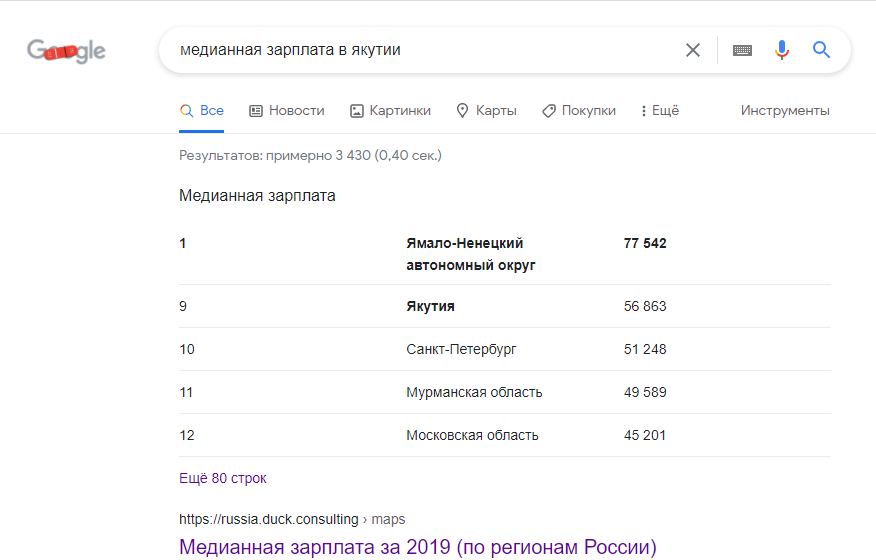
Task: Expand the Ещё menu
Action: pos(660,111)
